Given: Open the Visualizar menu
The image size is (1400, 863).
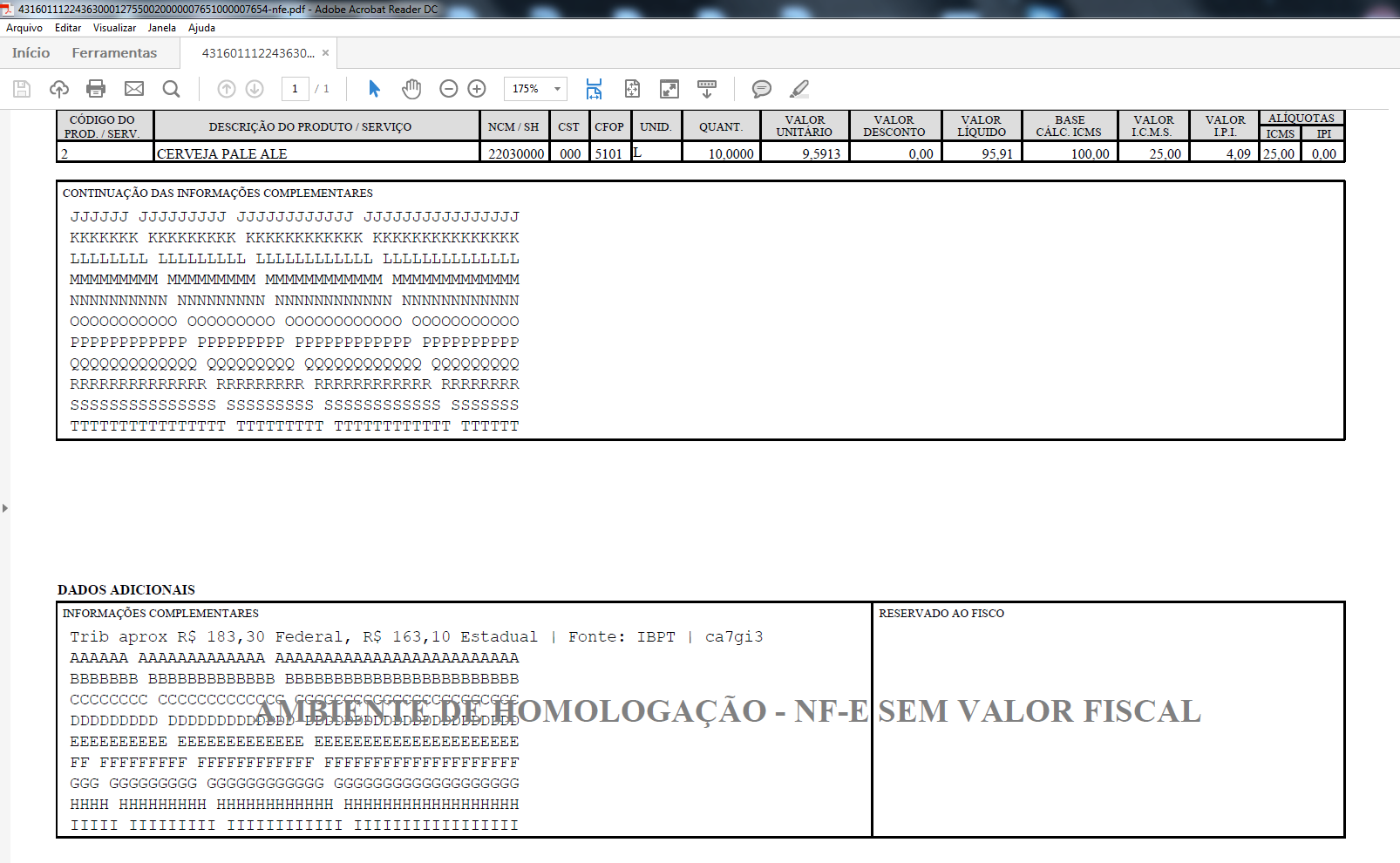Looking at the screenshot, I should pos(115,28).
